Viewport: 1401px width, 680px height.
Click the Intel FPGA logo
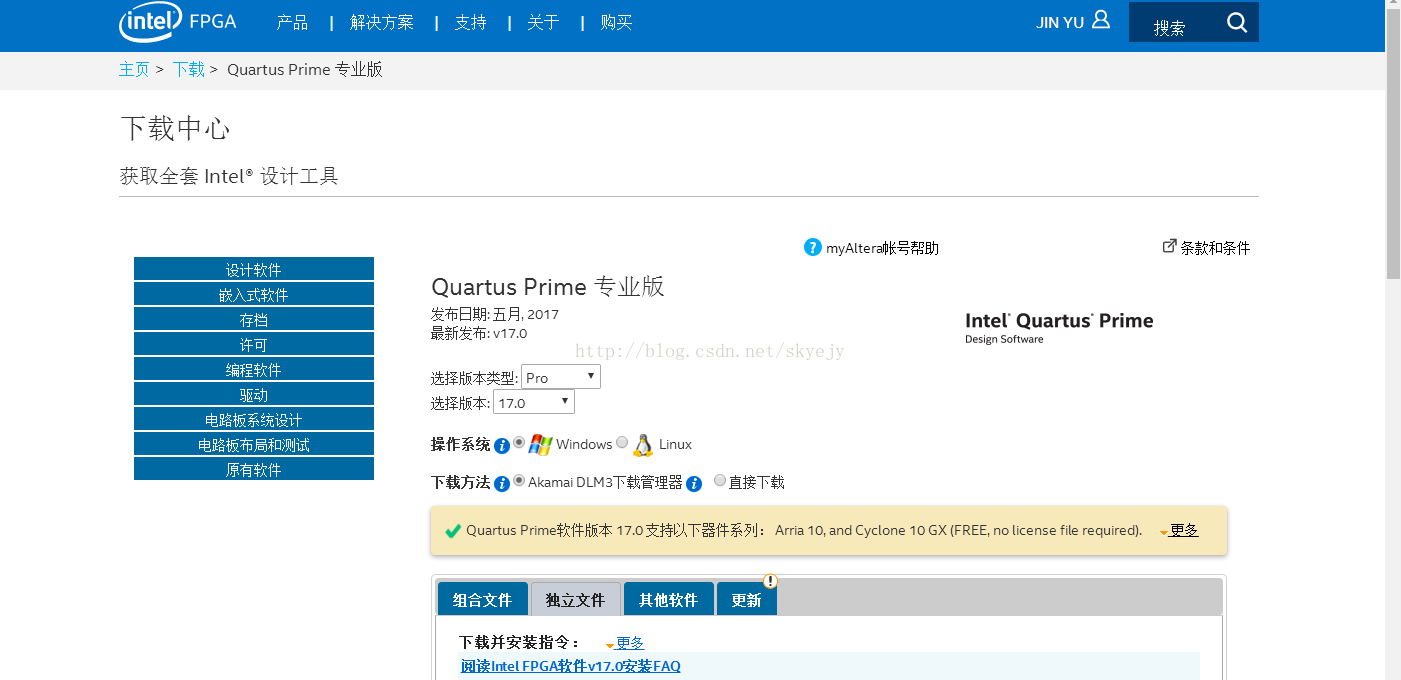coord(178,21)
